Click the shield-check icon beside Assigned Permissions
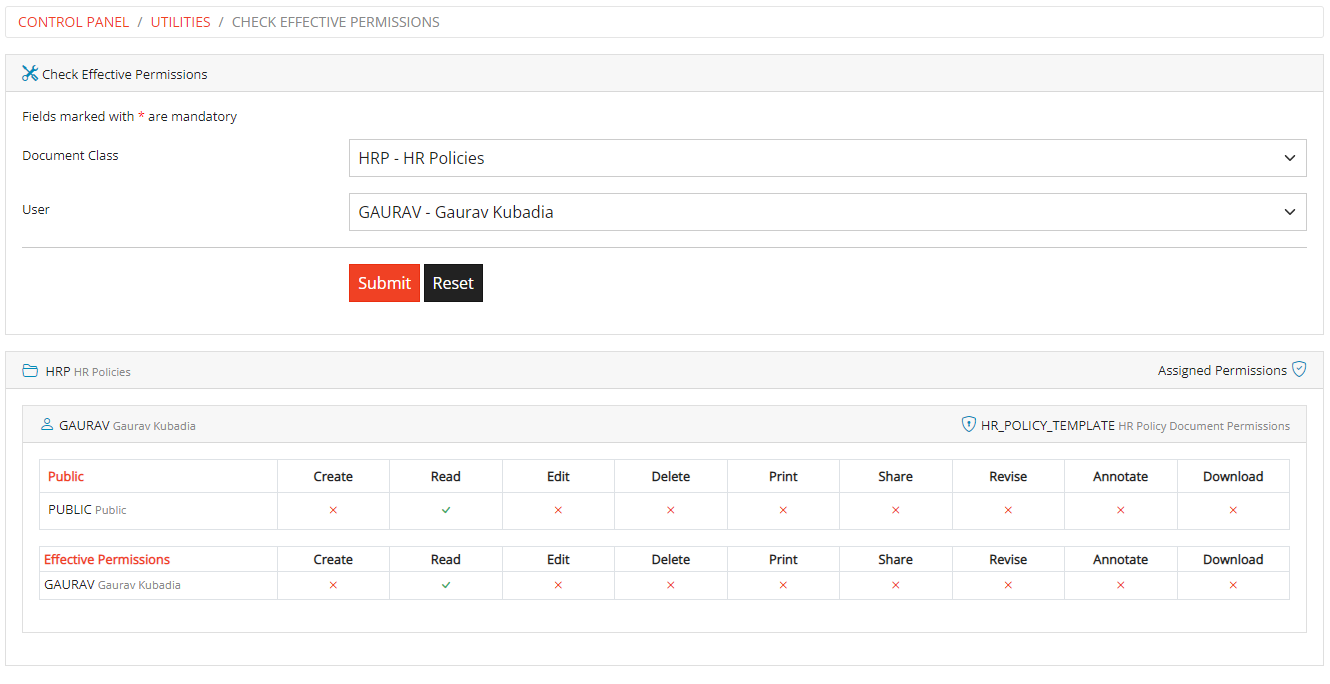The width and height of the screenshot is (1330, 684). (1299, 369)
